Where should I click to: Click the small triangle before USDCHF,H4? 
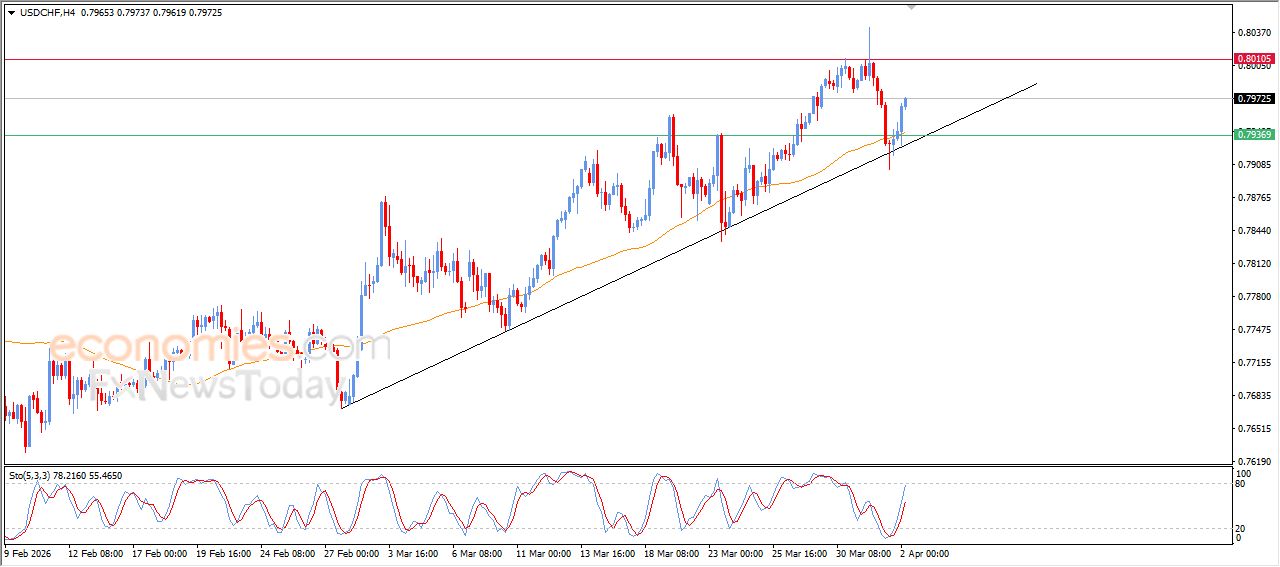coord(11,12)
